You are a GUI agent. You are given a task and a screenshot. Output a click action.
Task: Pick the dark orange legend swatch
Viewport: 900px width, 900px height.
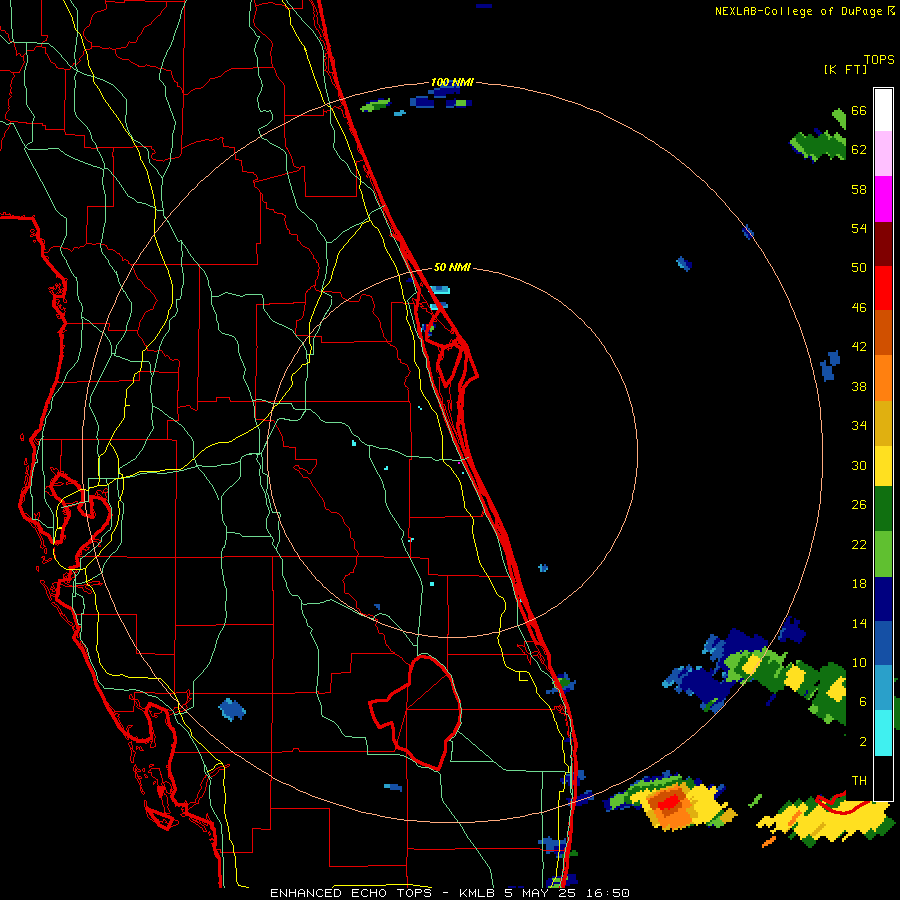click(x=883, y=332)
